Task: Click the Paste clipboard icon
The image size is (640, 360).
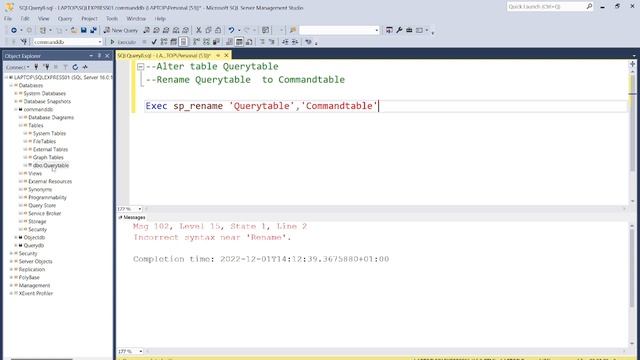Action: [218, 30]
